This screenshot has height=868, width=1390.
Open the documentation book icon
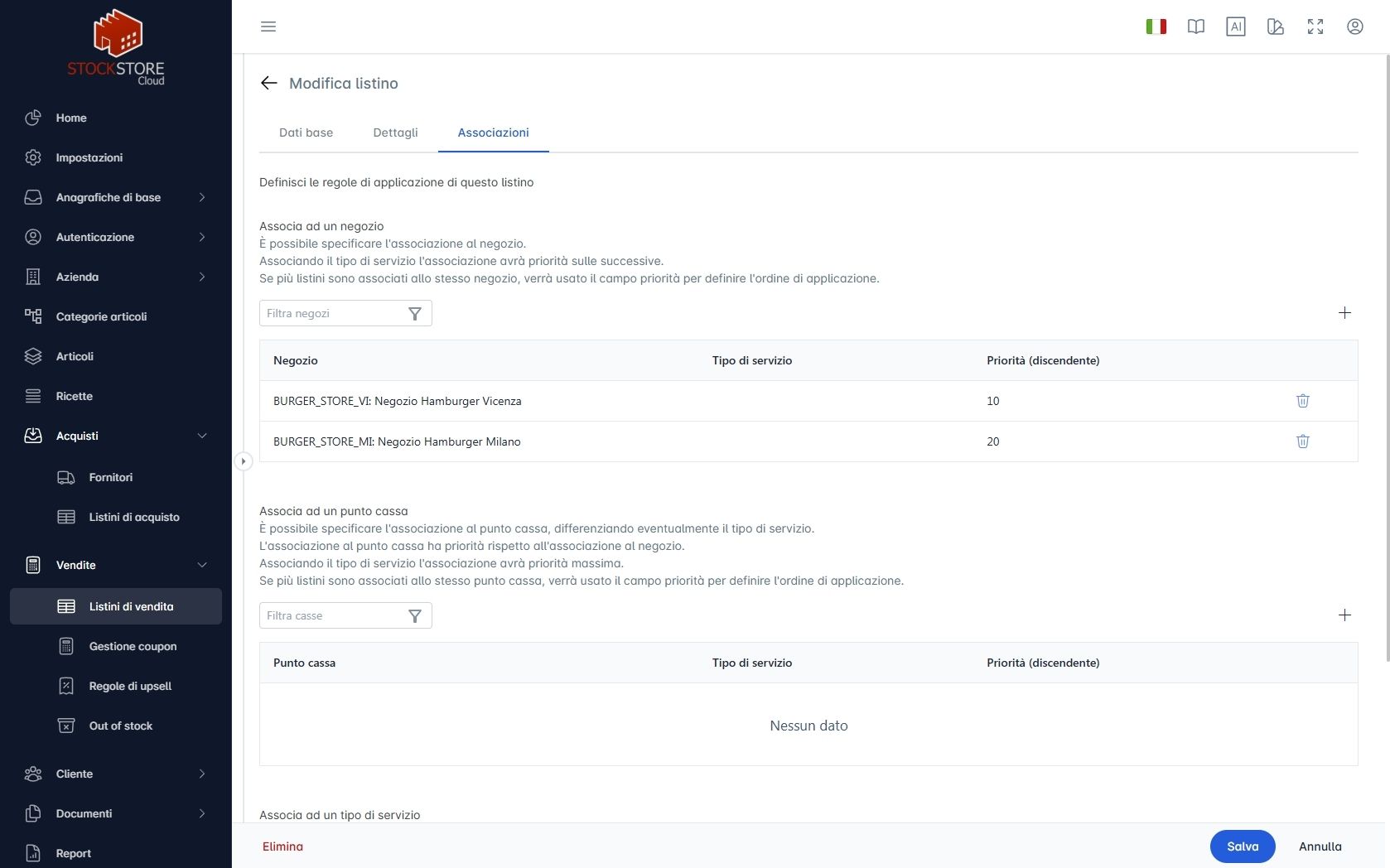(1195, 27)
